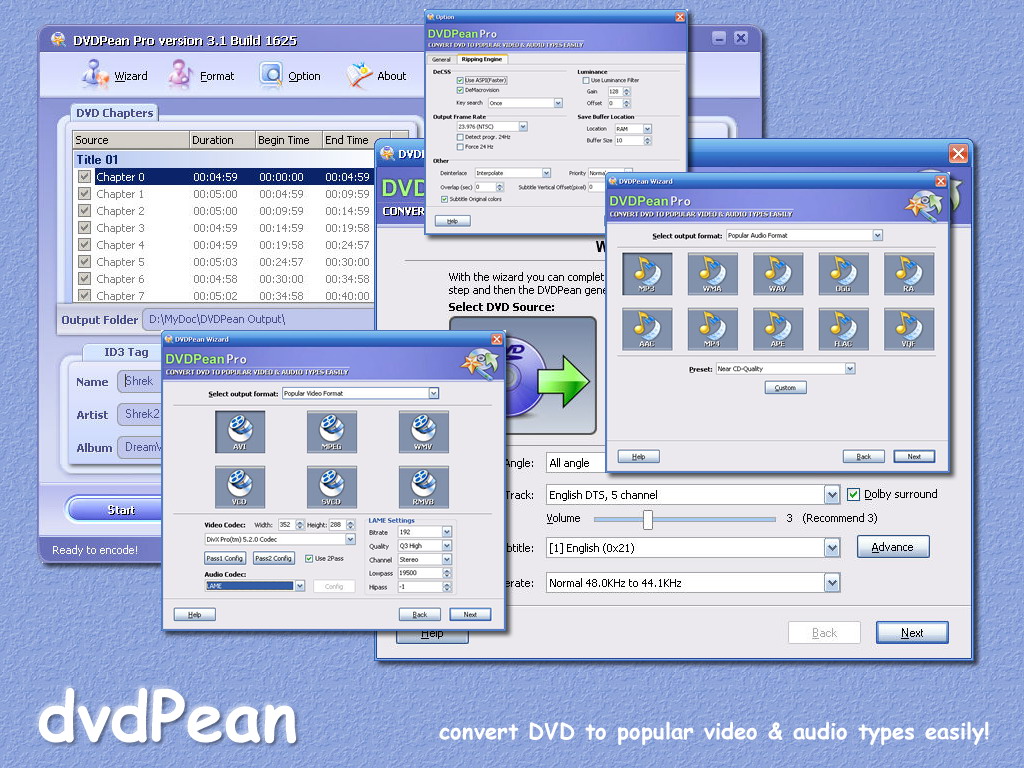Enable the Force 24 Hz checkbox
This screenshot has height=768, width=1024.
coord(460,147)
